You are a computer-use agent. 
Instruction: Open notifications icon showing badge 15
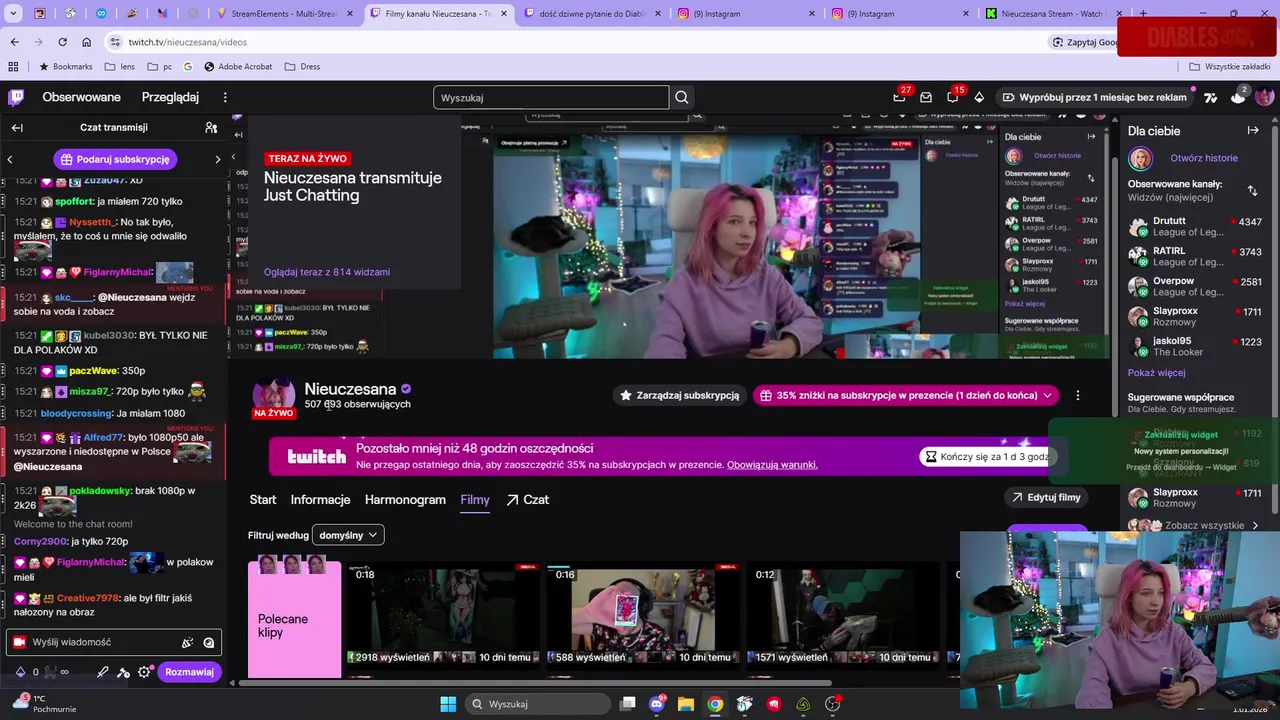[x=953, y=97]
